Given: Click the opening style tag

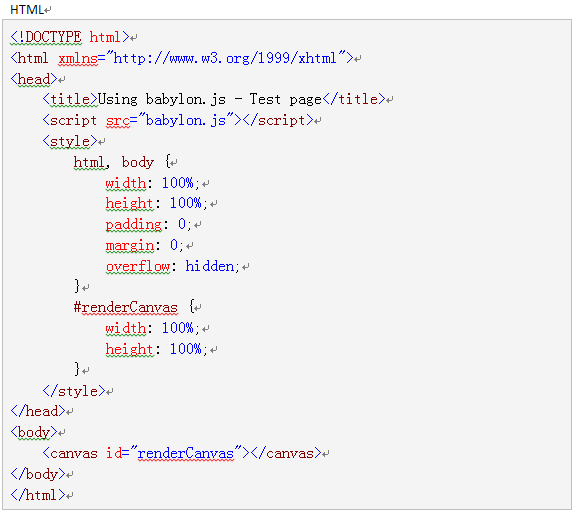Looking at the screenshot, I should (70, 142).
